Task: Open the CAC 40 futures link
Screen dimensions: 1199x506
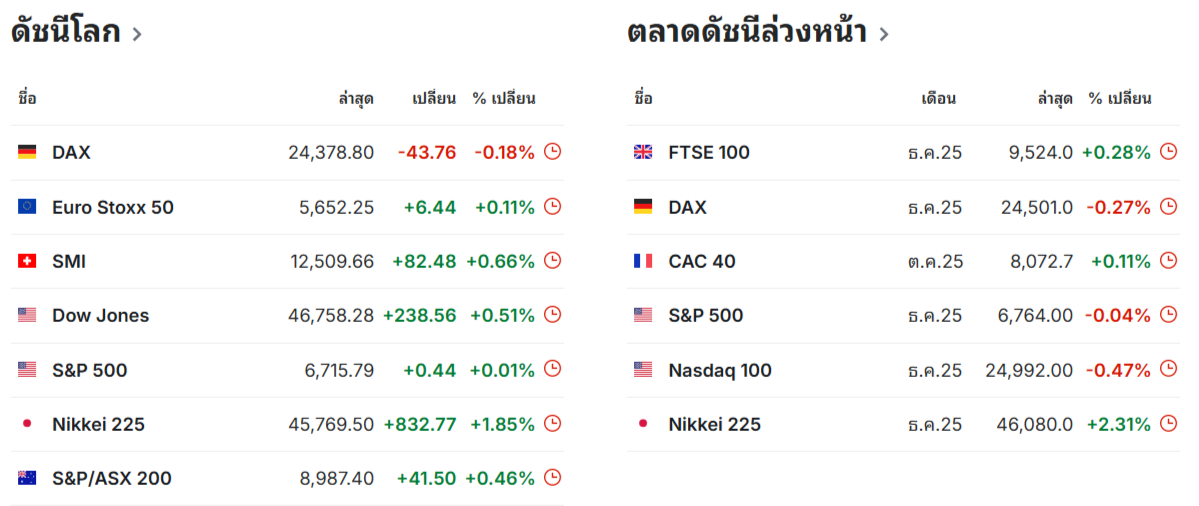Action: 701,261
